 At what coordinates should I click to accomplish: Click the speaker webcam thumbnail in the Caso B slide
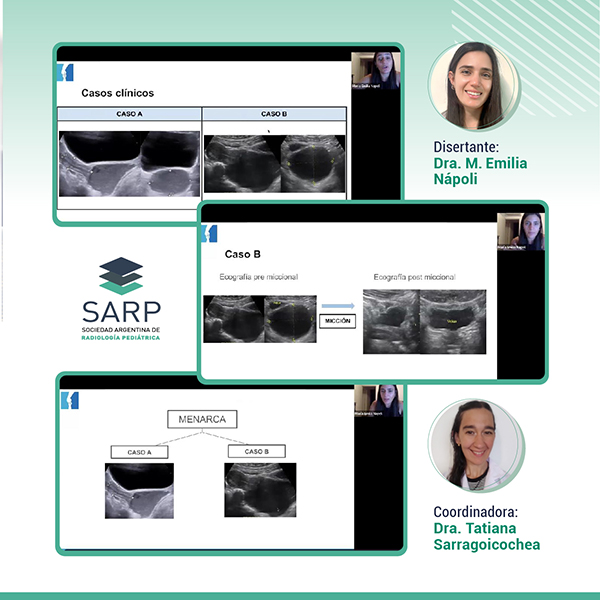tap(521, 232)
